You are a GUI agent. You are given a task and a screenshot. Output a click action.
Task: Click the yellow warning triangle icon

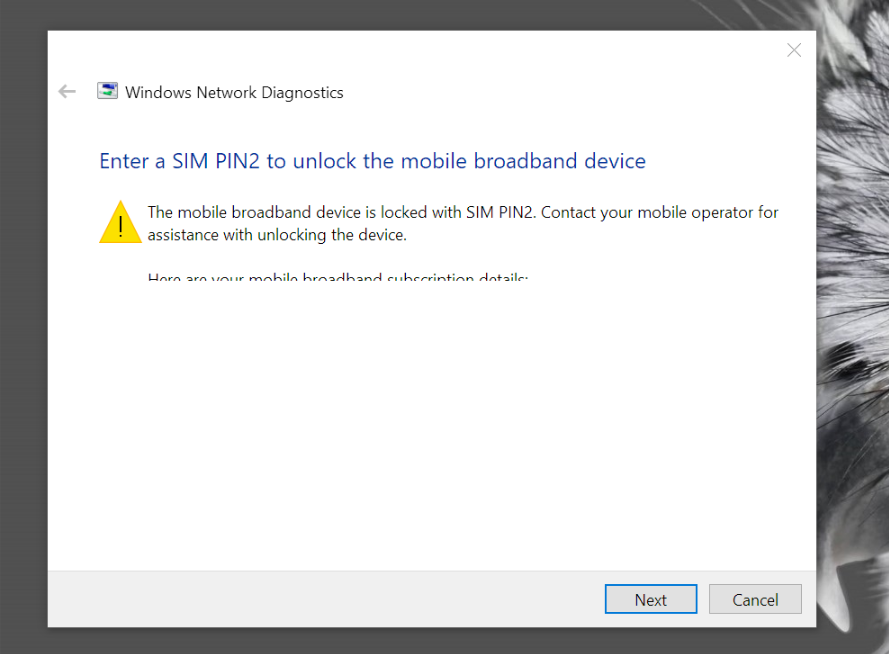tap(120, 222)
